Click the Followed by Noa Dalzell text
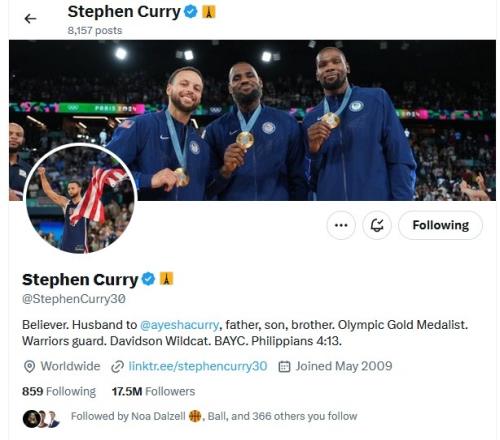Screen dimensions: 500x440 (128, 416)
